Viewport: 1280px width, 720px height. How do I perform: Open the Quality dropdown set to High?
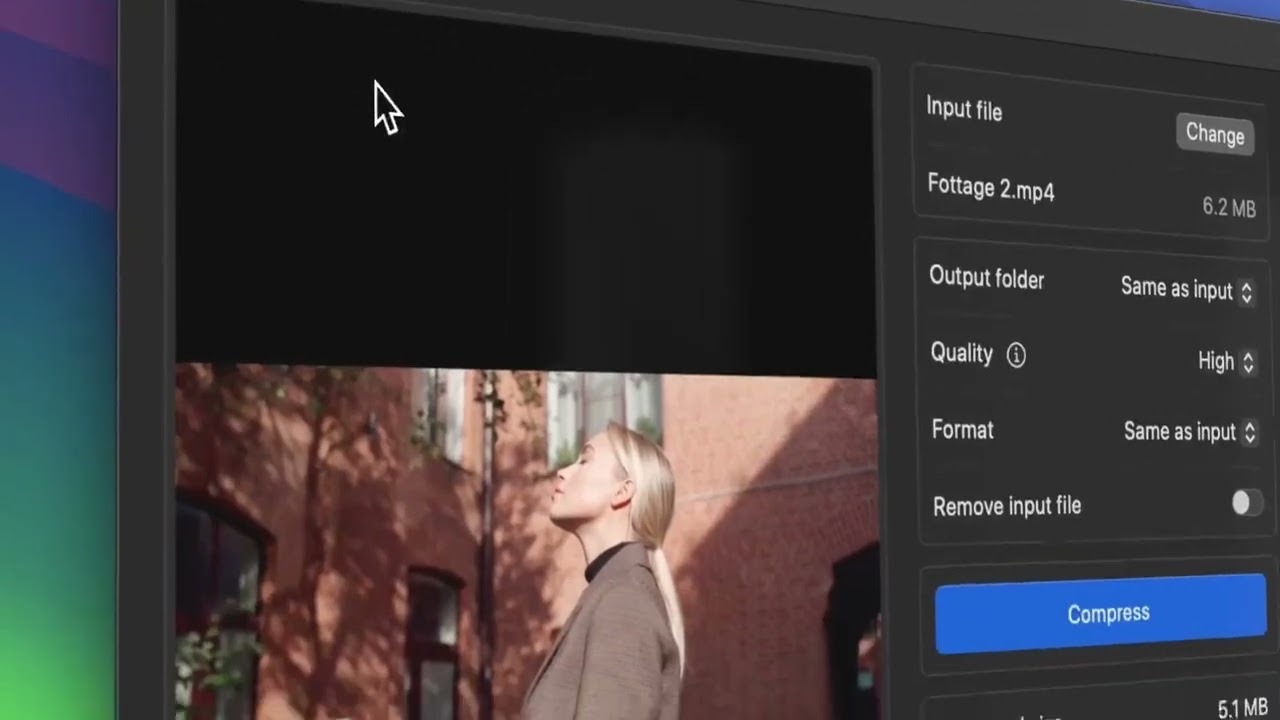(x=1226, y=361)
